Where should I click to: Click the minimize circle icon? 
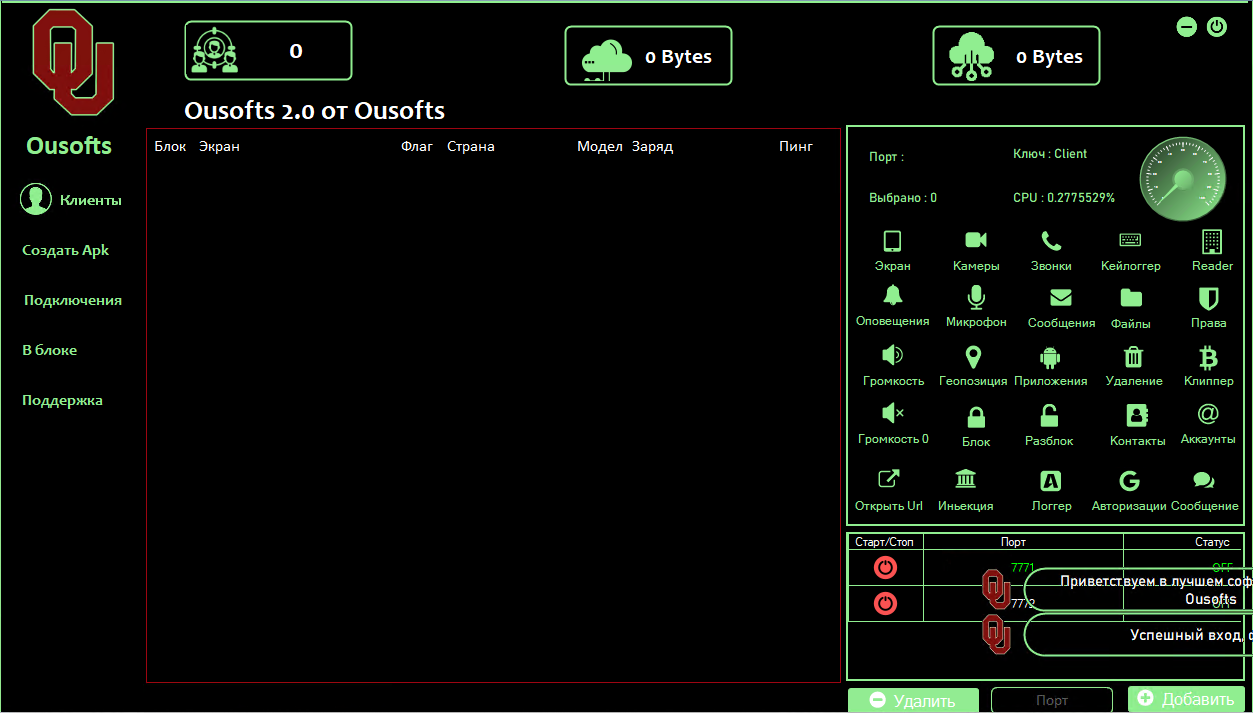pyautogui.click(x=1186, y=27)
